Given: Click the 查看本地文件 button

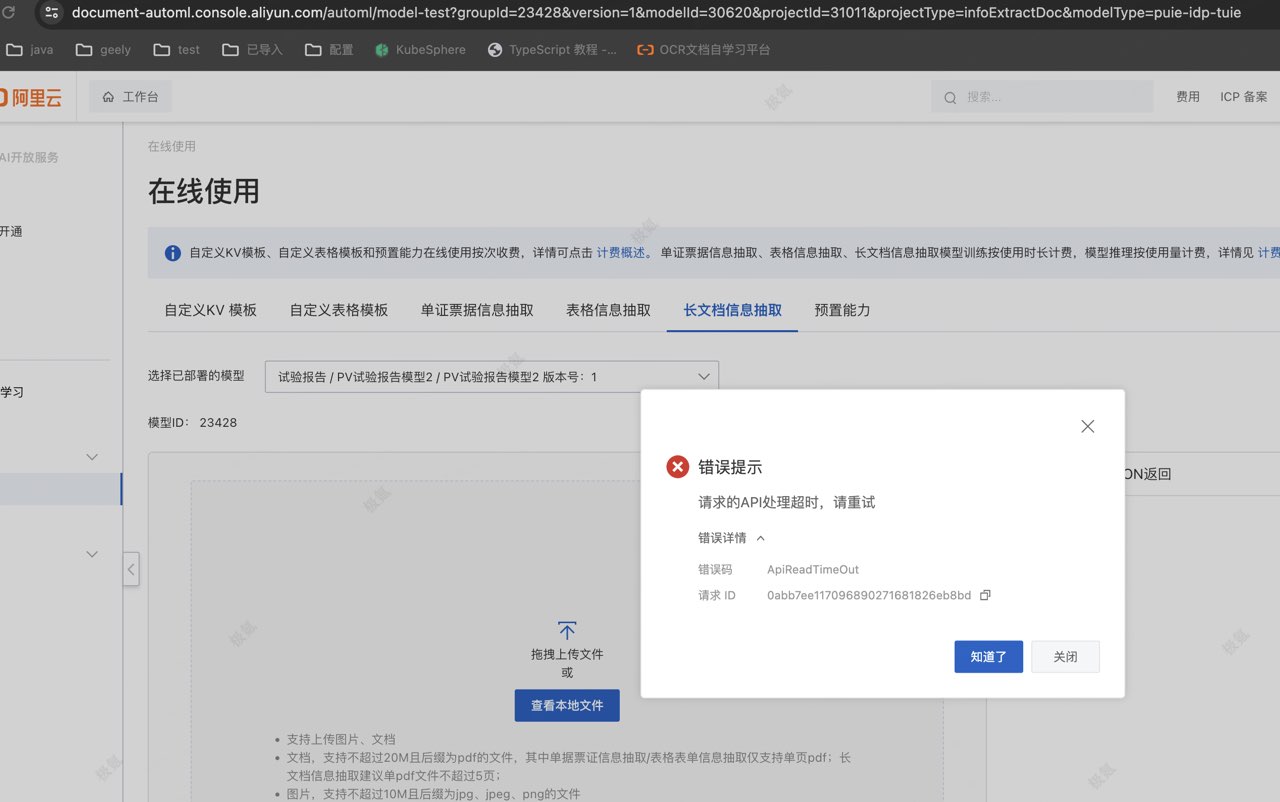Looking at the screenshot, I should [x=567, y=705].
